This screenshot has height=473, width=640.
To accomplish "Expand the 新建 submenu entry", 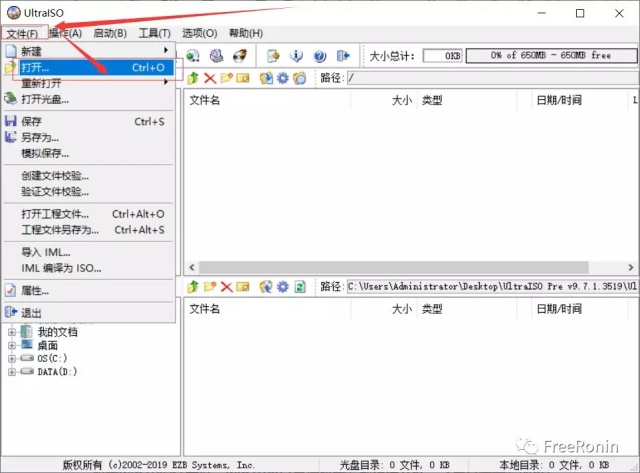I will click(89, 51).
